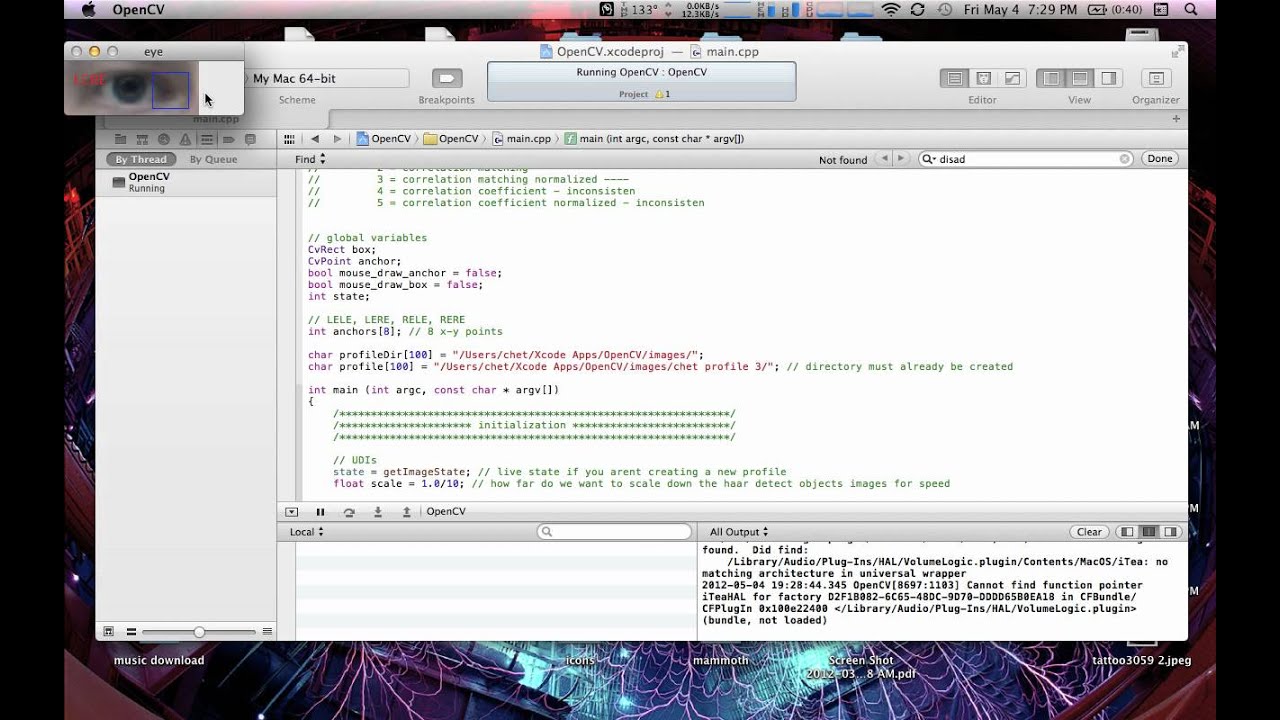The height and width of the screenshot is (720, 1280).
Task: Show only variables view in debug area
Action: 1128,532
